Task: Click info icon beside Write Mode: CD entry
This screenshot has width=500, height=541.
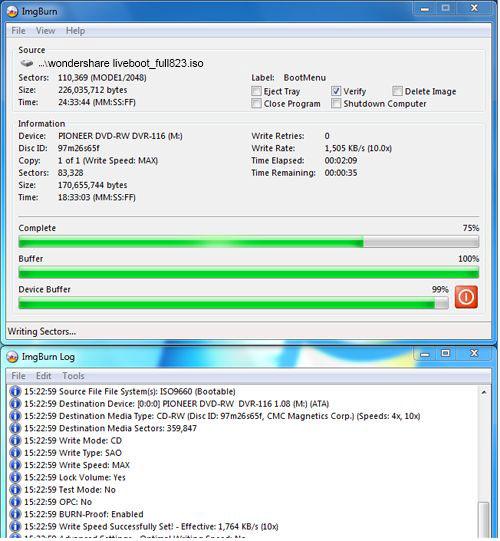Action: [x=15, y=441]
